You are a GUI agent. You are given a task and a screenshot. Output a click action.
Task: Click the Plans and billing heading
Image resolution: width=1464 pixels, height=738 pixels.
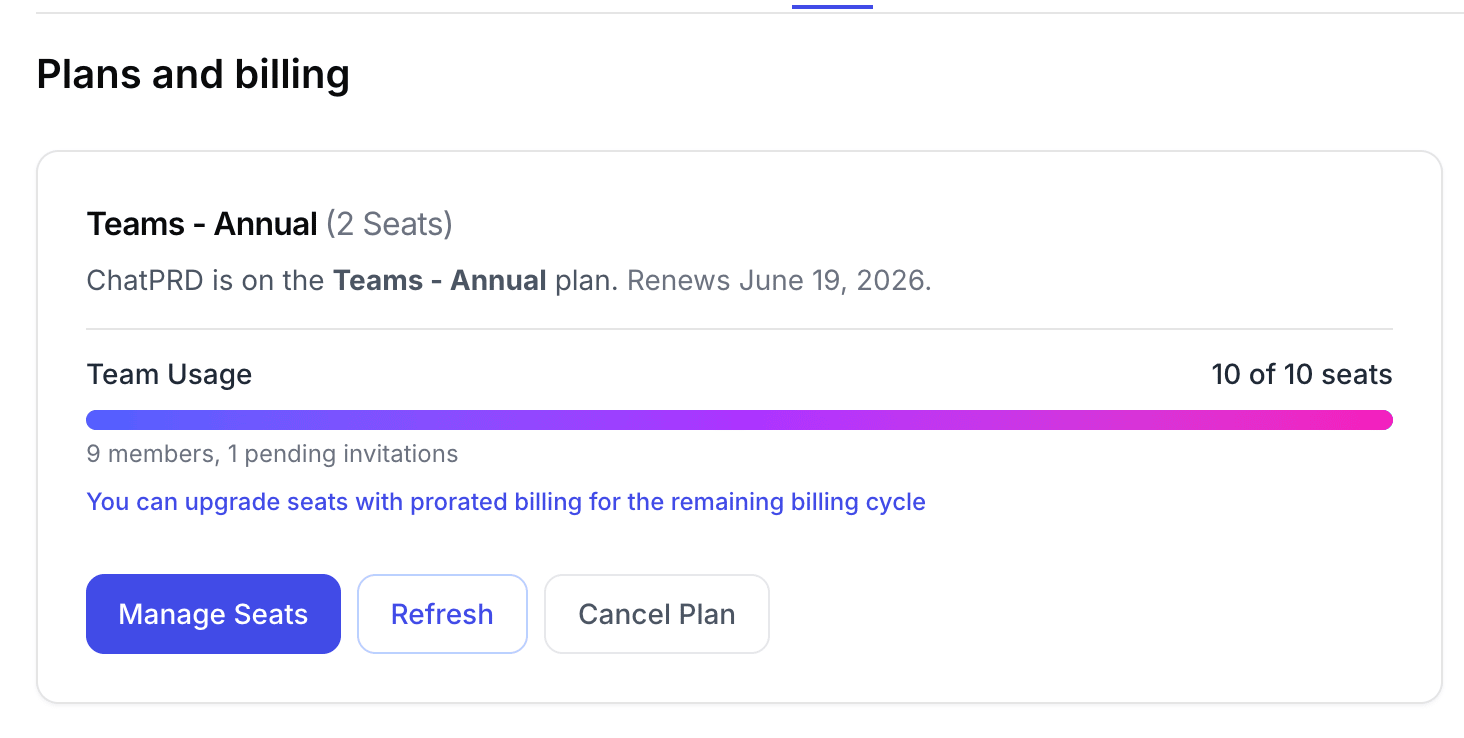click(x=193, y=75)
